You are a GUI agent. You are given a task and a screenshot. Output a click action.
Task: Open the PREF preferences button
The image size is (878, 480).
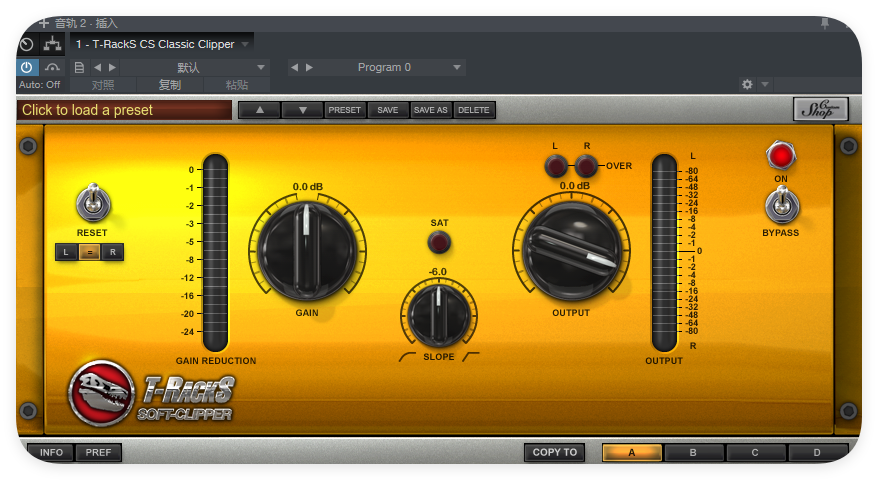tap(98, 452)
